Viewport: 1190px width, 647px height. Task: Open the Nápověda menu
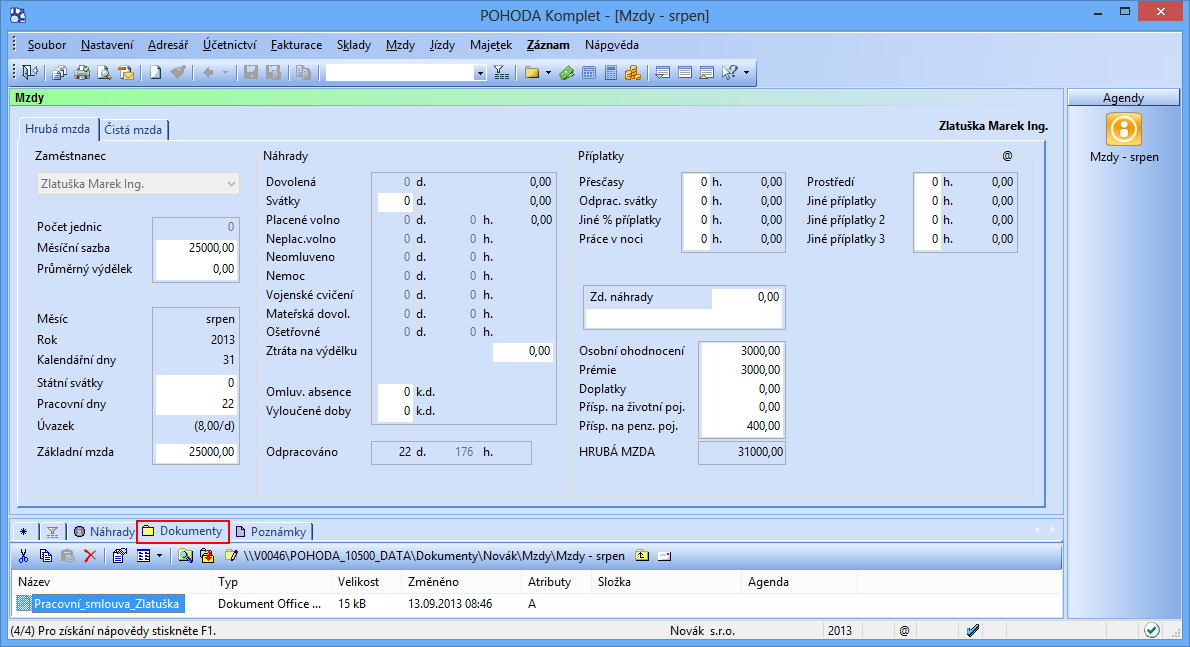coord(612,45)
